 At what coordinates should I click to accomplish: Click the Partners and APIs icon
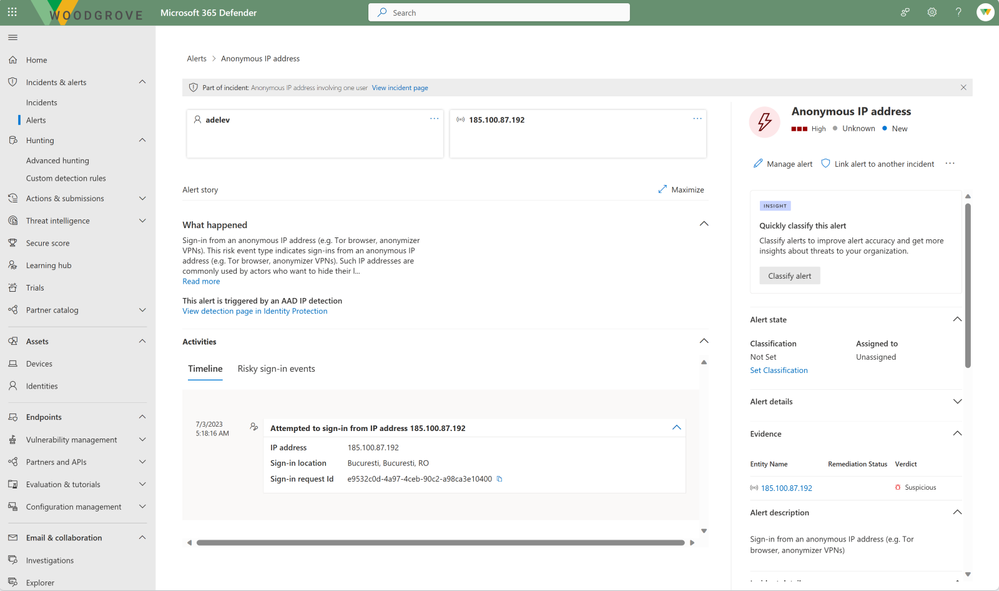point(13,462)
